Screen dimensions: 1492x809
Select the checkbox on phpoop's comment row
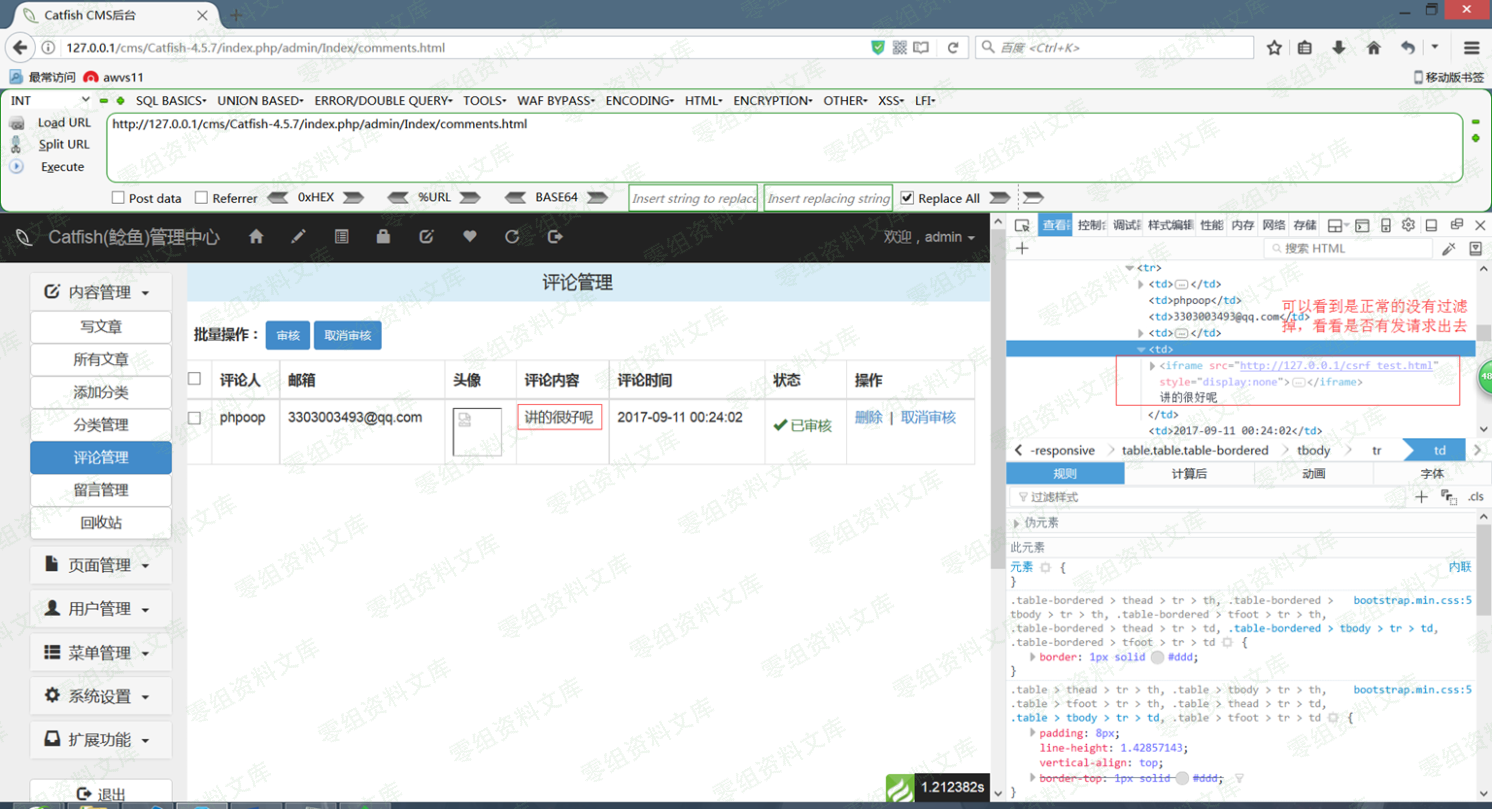point(194,417)
